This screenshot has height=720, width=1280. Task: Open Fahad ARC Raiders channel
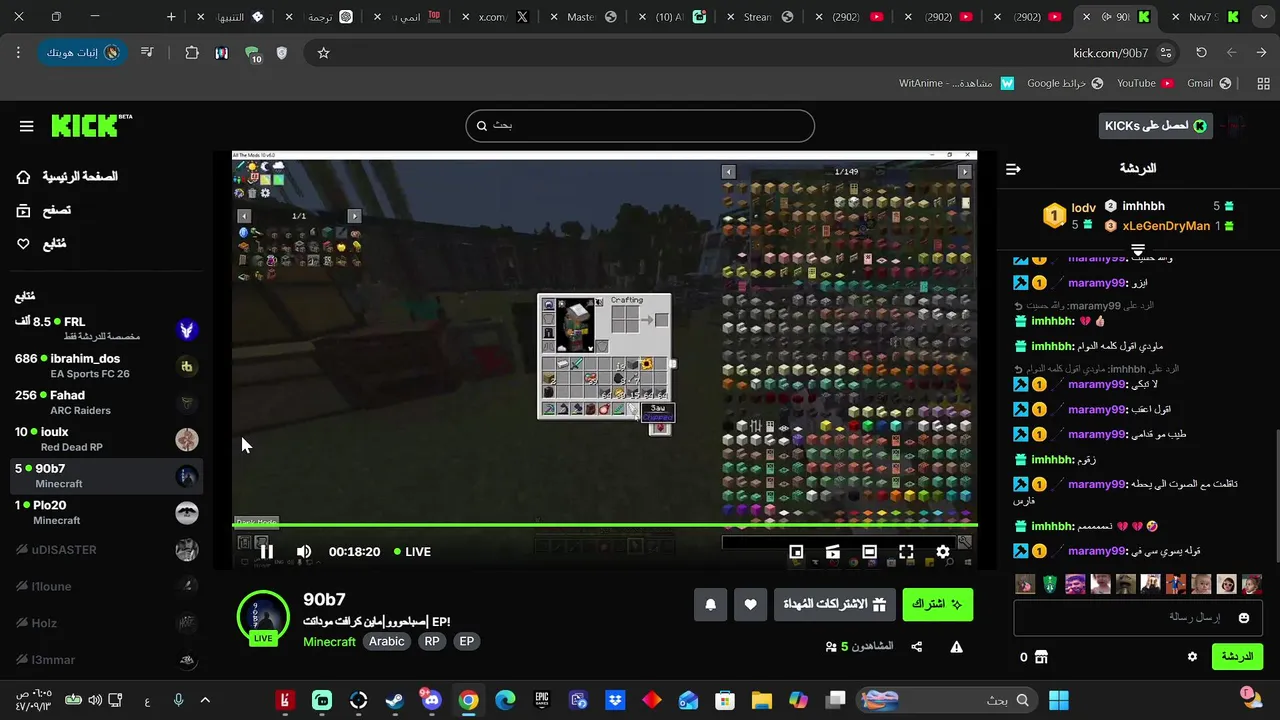click(x=107, y=403)
